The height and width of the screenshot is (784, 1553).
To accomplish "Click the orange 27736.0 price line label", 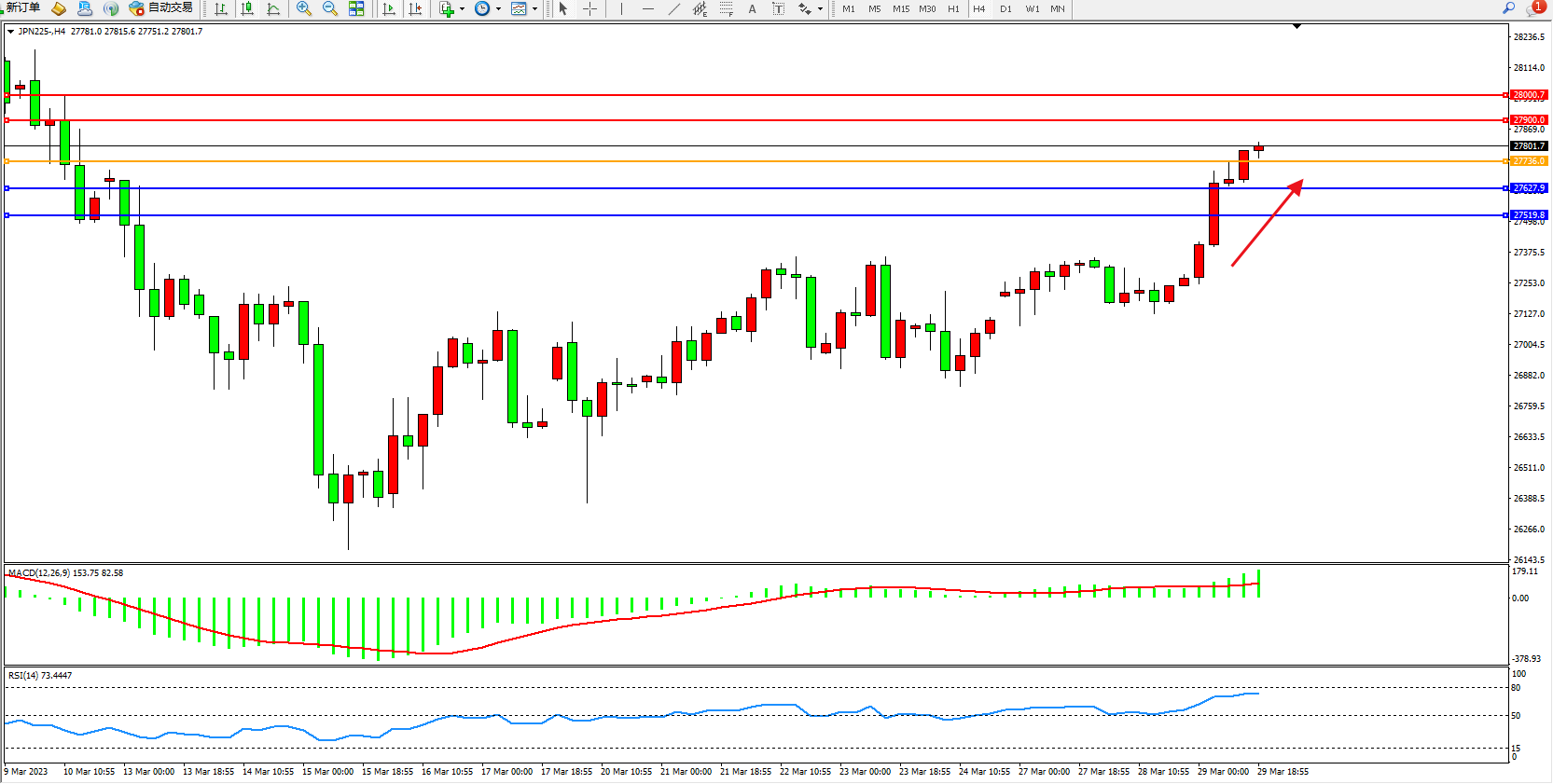I will (1529, 161).
